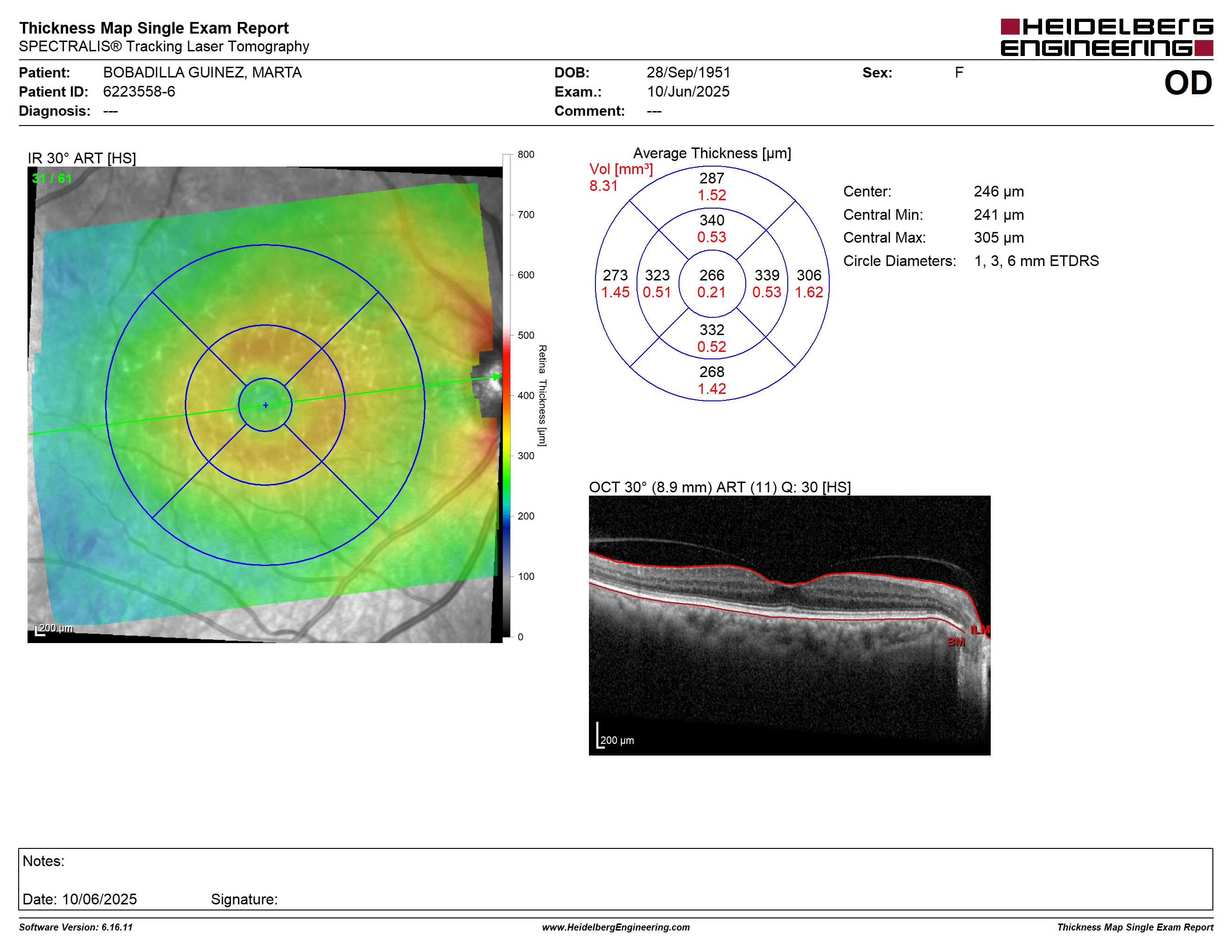
Task: Click Center value 246 µm
Action: [x=999, y=191]
